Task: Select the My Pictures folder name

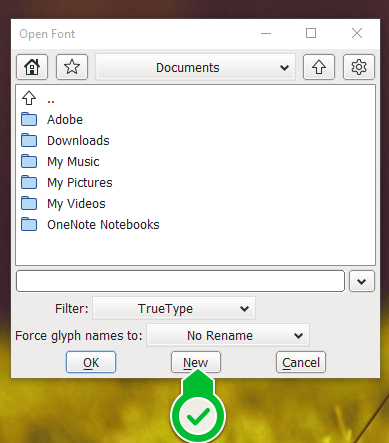Action: click(x=80, y=183)
